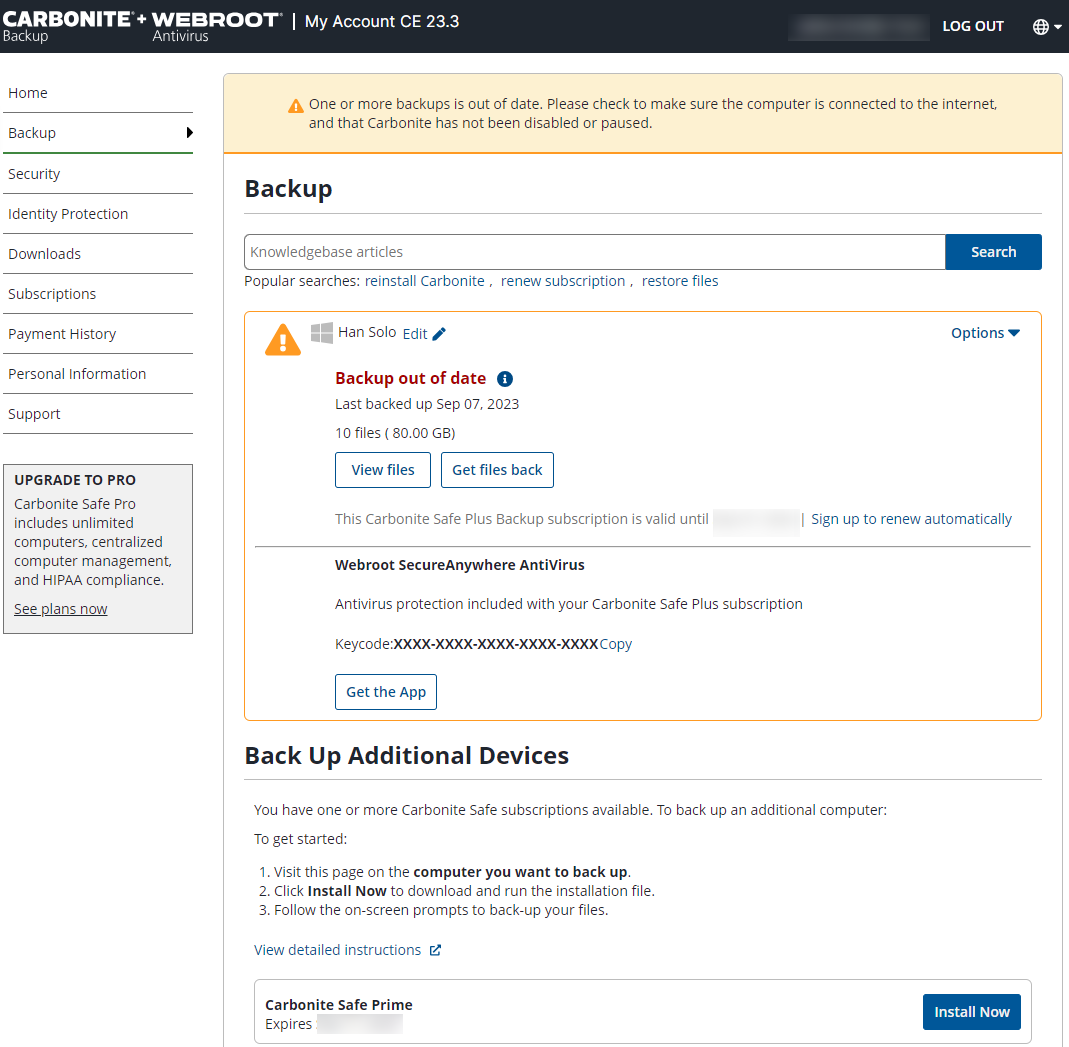Viewport: 1069px width, 1047px height.
Task: Copy the Webroot keycode
Action: click(615, 644)
